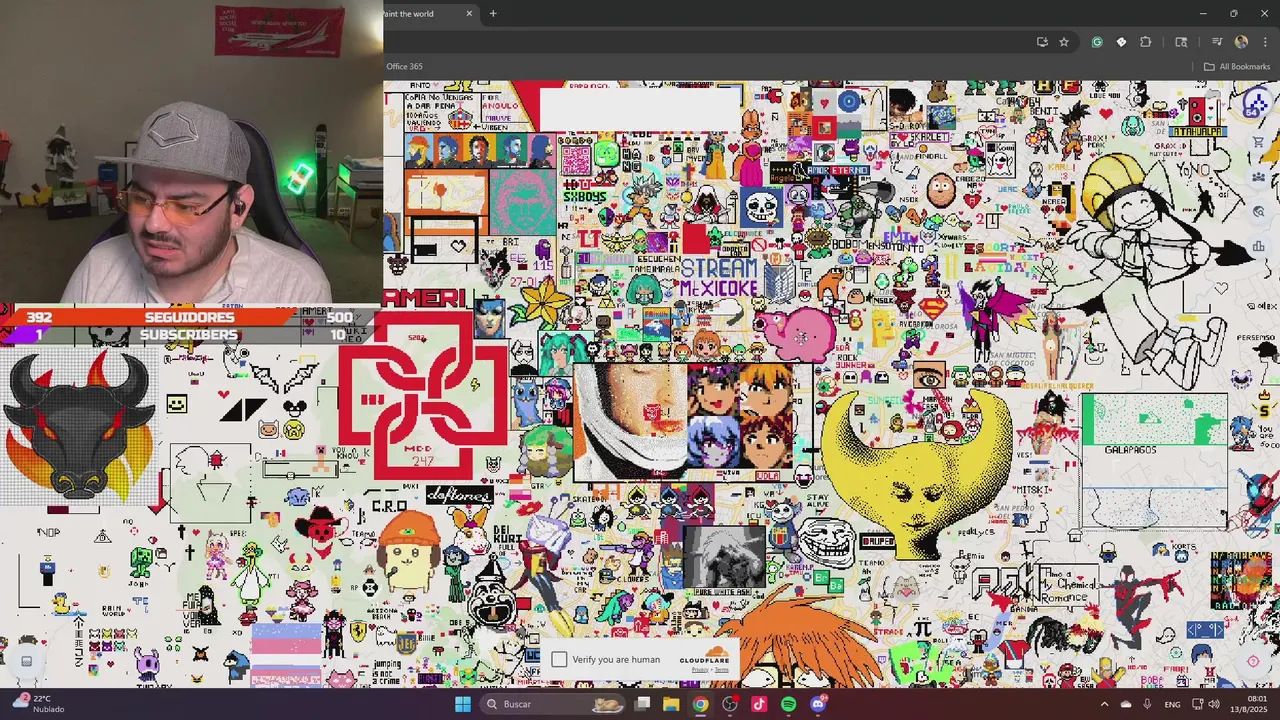The width and height of the screenshot is (1280, 720).
Task: Open the network and volume quick settings
Action: point(1205,704)
